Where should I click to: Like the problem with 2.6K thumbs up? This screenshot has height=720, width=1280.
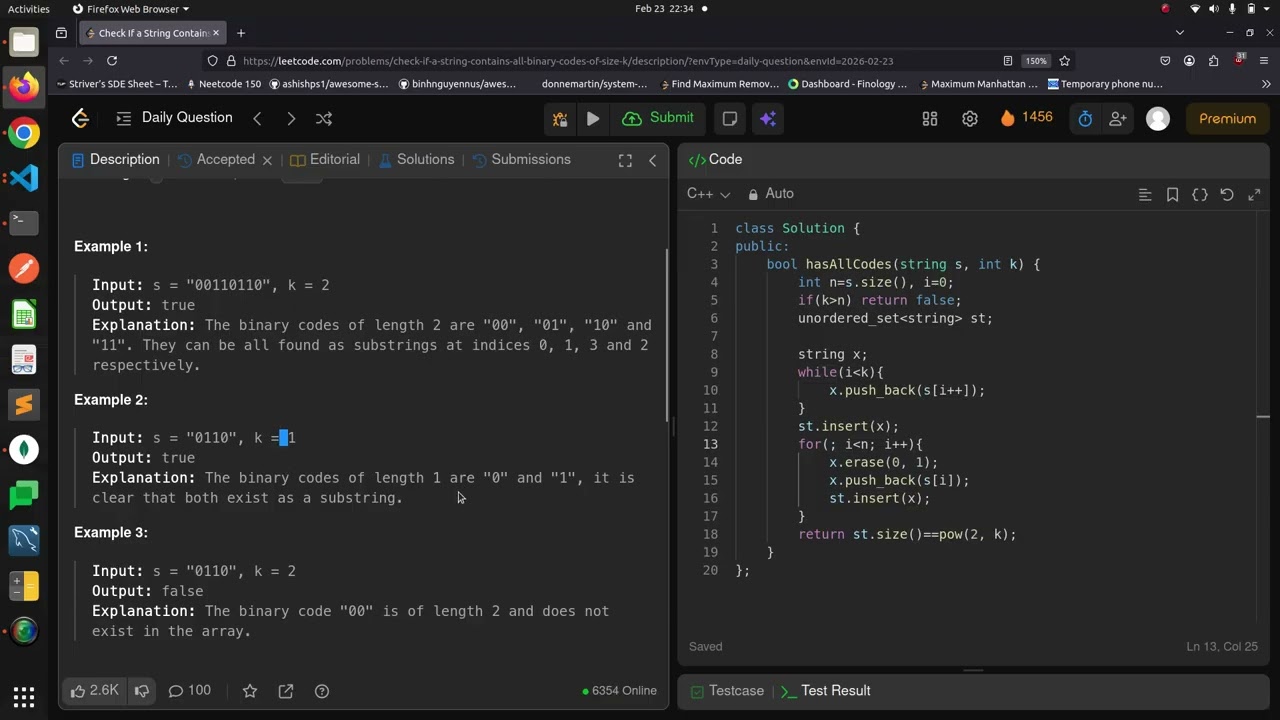[95, 691]
